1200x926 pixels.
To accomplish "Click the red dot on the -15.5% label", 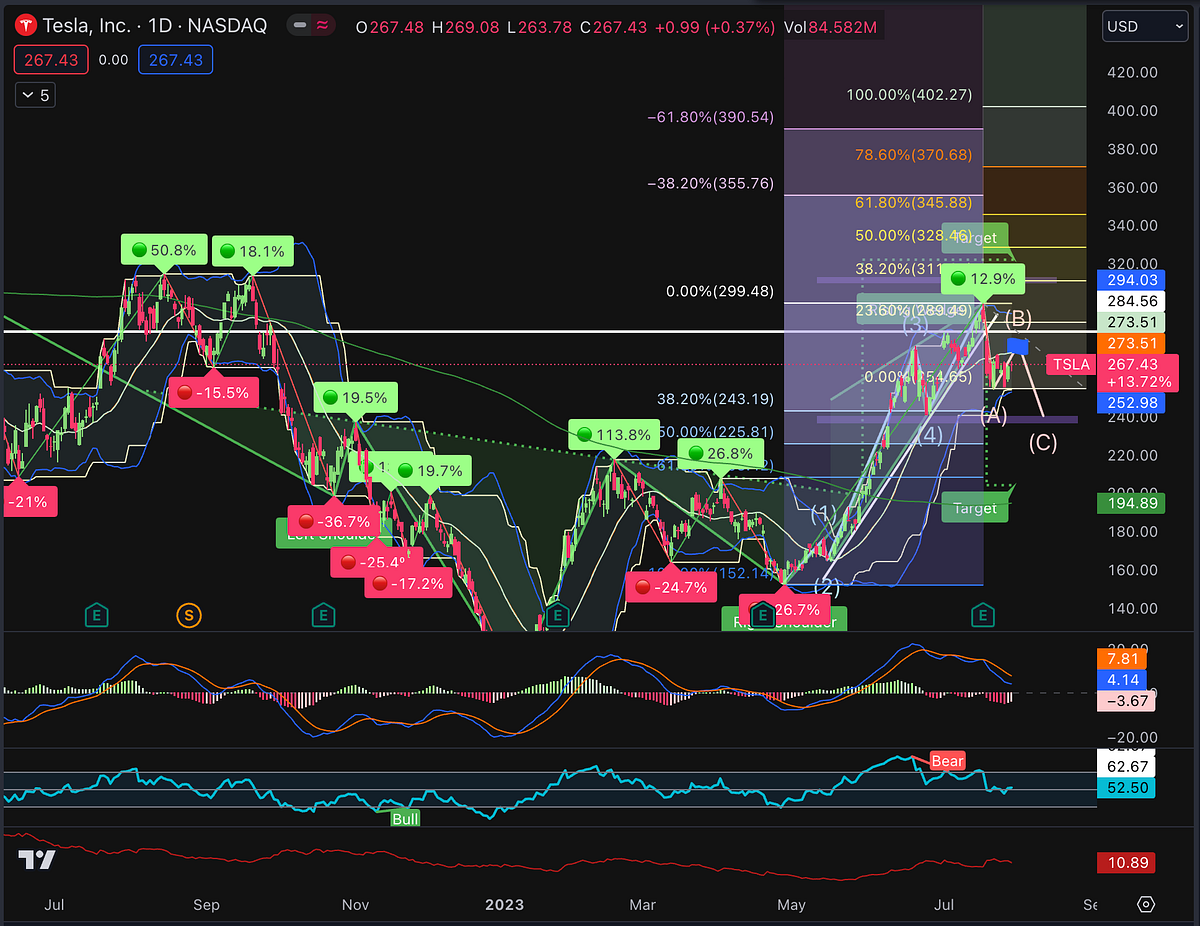I will point(186,392).
